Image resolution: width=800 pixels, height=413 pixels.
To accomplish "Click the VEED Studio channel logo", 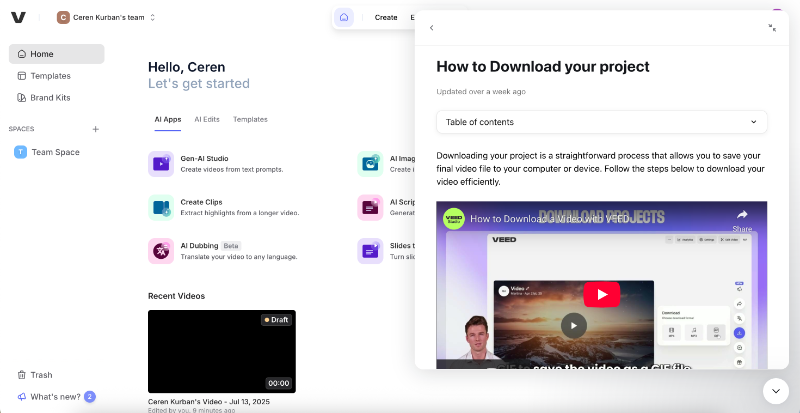I will pyautogui.click(x=453, y=219).
